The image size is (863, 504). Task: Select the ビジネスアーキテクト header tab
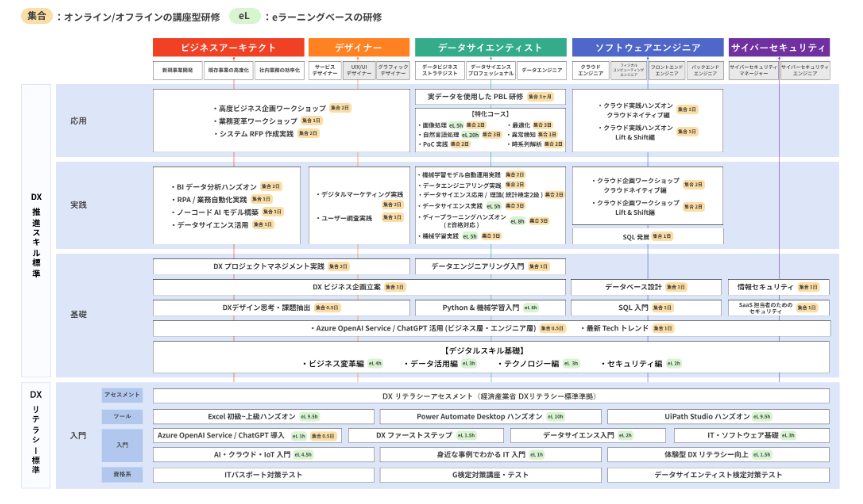(228, 47)
